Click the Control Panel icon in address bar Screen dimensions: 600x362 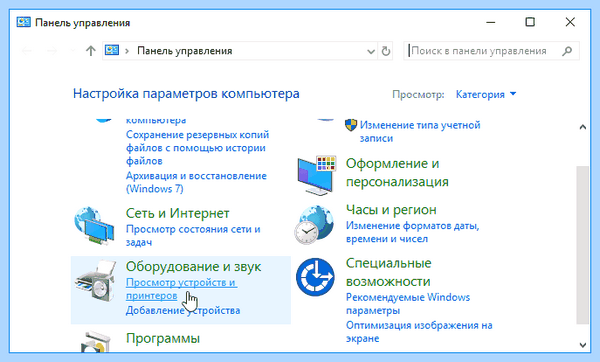[x=112, y=51]
